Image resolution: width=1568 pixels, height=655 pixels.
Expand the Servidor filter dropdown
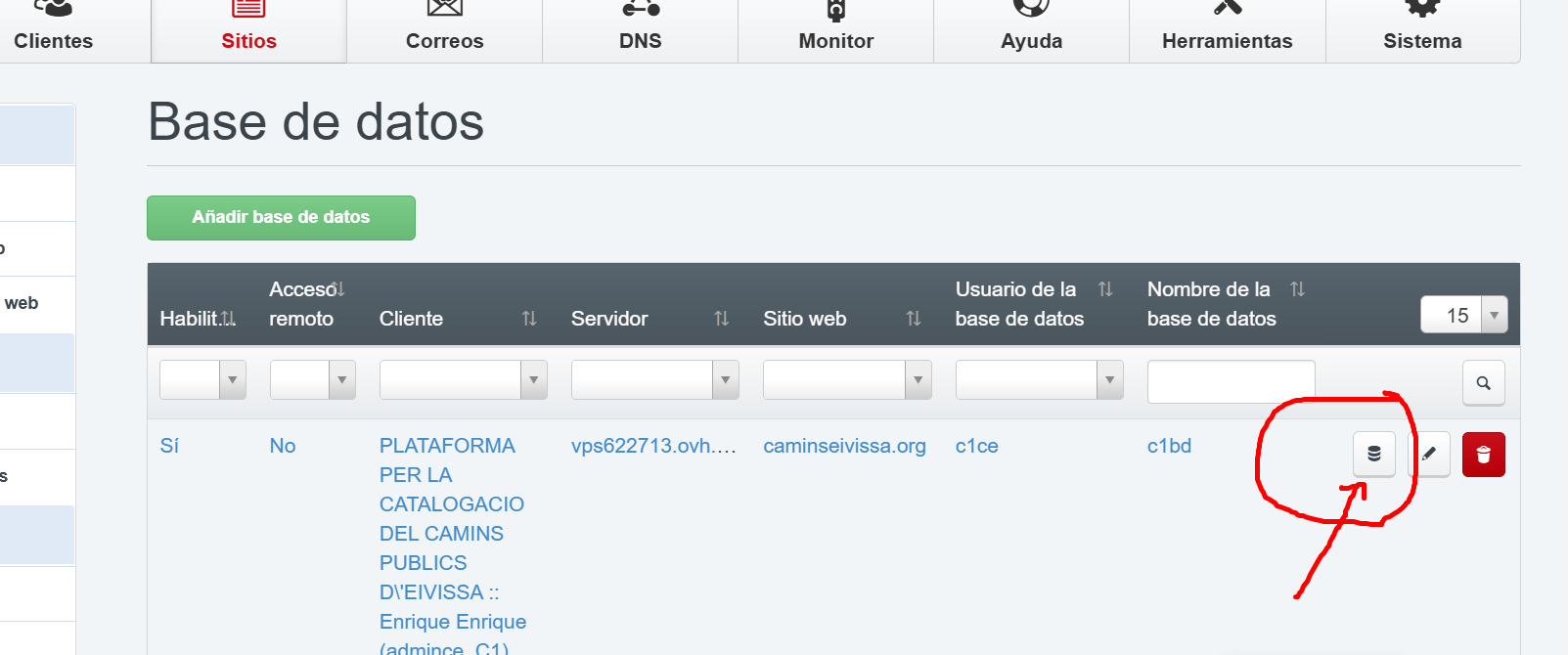pos(655,380)
